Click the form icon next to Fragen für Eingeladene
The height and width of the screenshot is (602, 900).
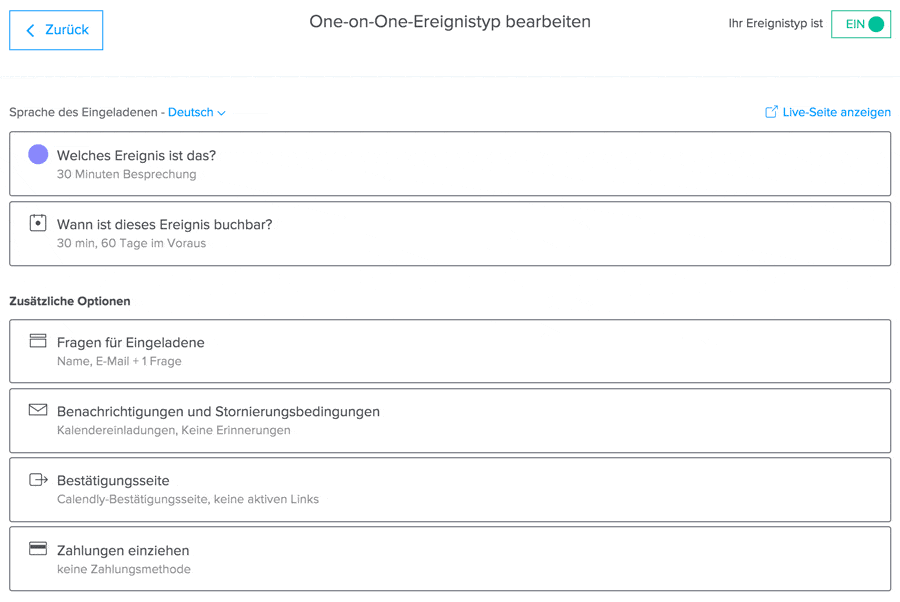click(x=38, y=341)
